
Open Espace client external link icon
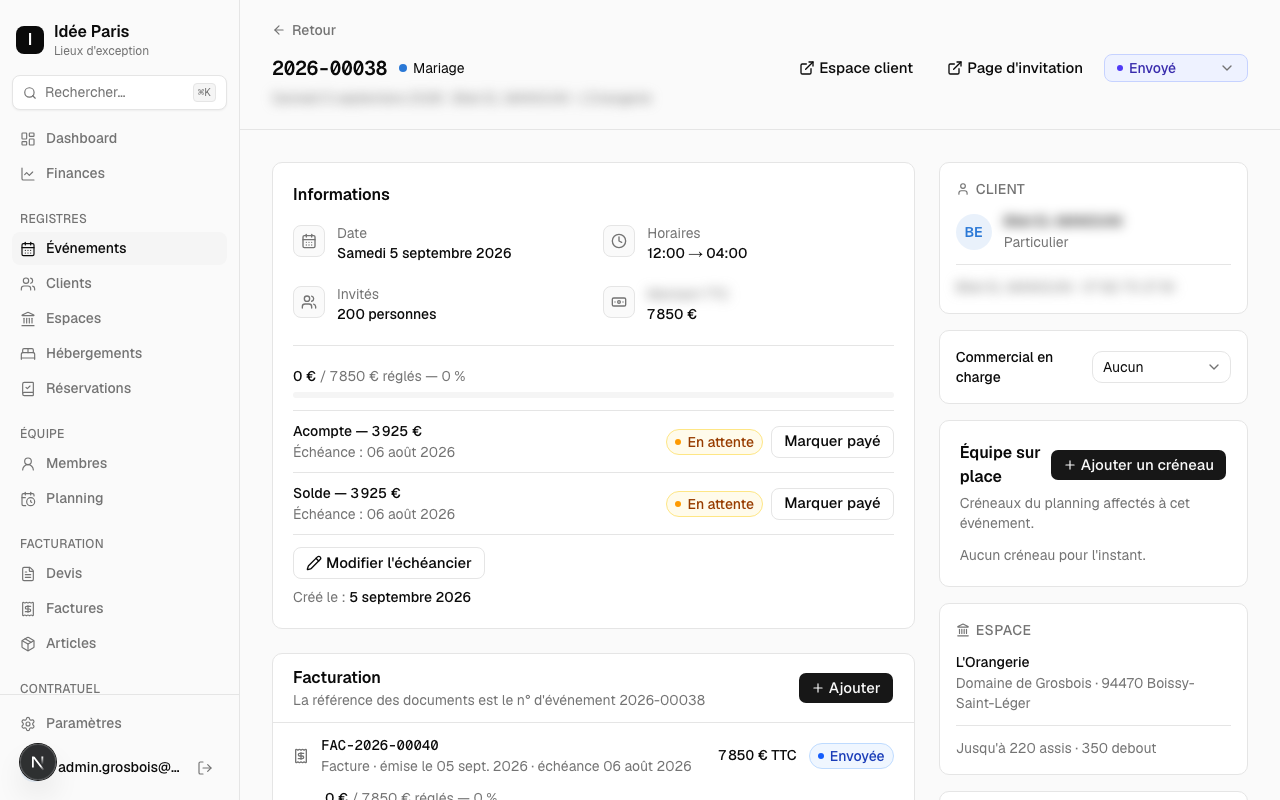pos(806,68)
